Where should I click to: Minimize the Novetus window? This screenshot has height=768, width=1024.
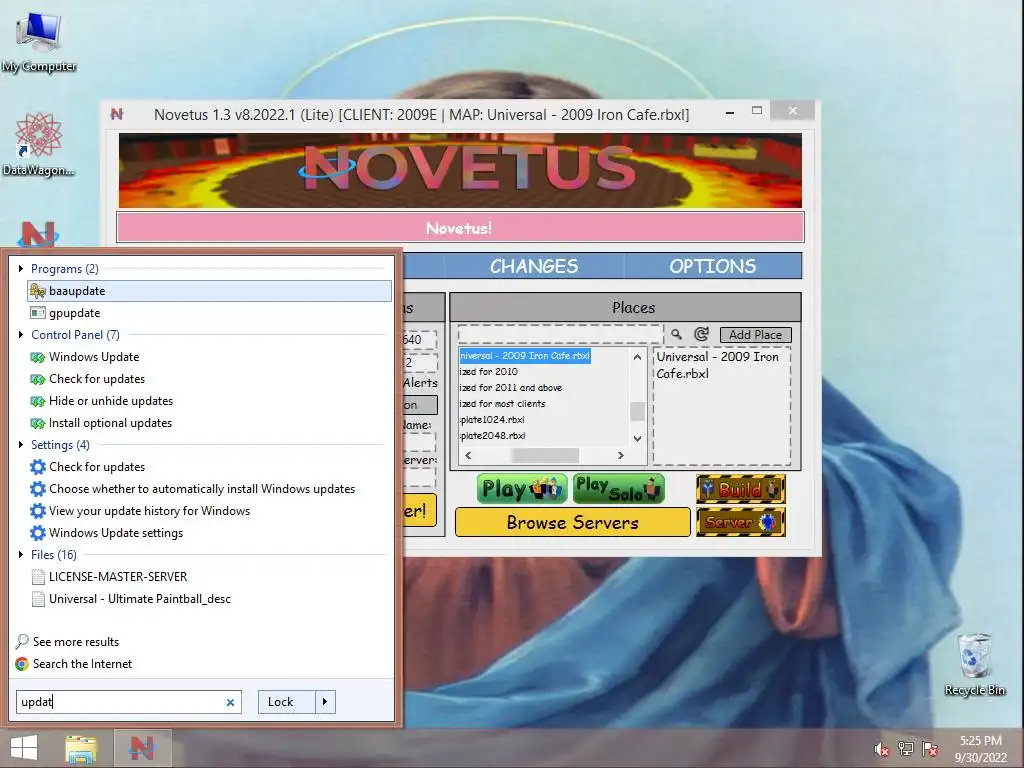pyautogui.click(x=730, y=112)
